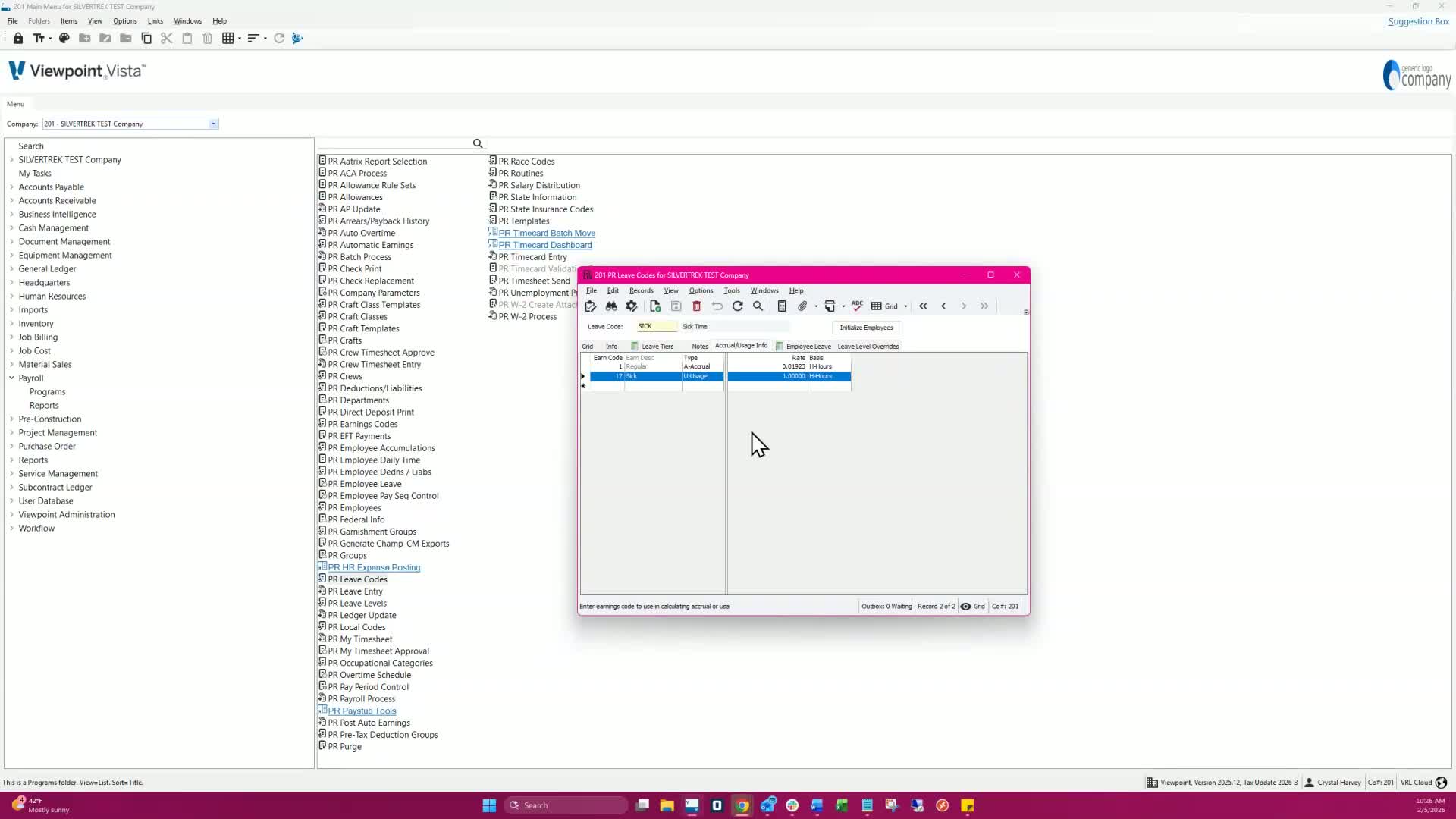Open the Company selection dropdown
This screenshot has width=1456, height=819.
click(x=214, y=124)
